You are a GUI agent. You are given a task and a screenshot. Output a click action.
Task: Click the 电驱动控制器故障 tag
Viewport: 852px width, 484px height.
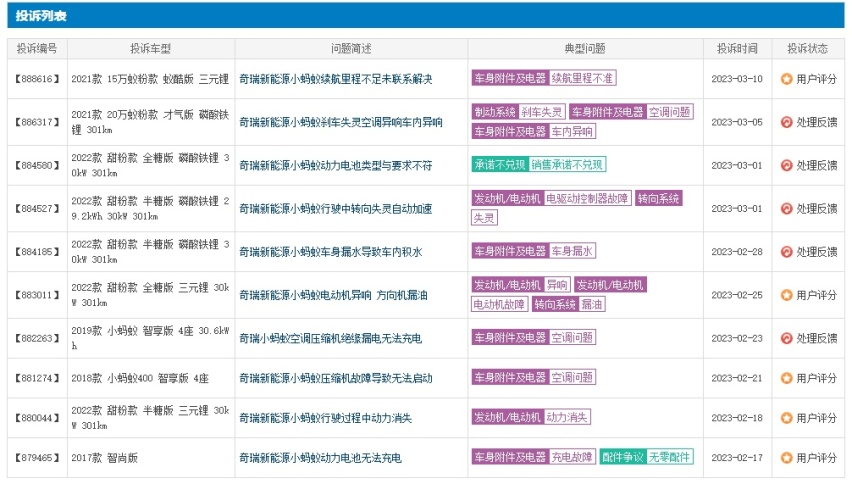click(x=587, y=198)
